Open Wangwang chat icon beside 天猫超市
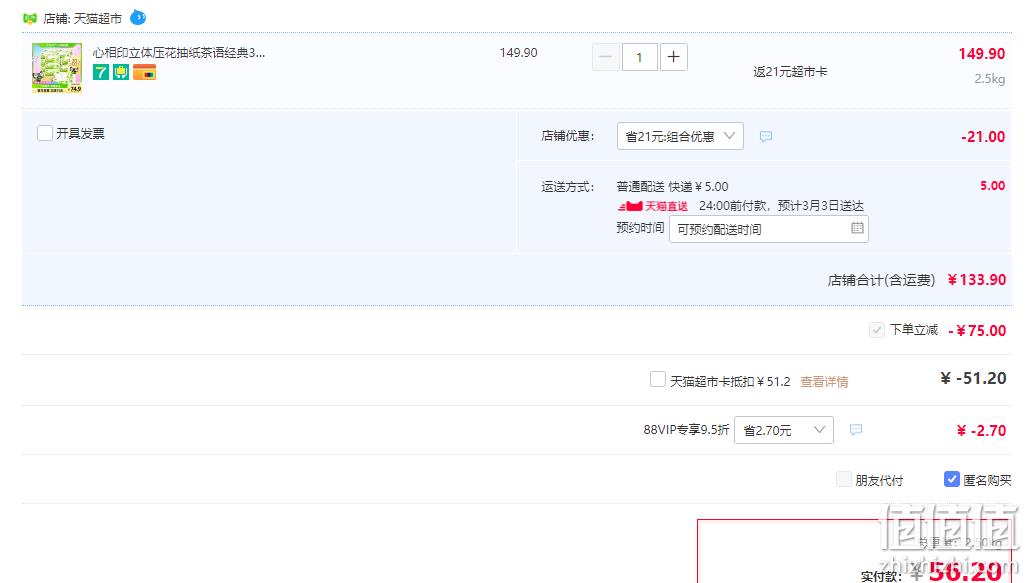This screenshot has height=583, width=1028. [x=138, y=18]
